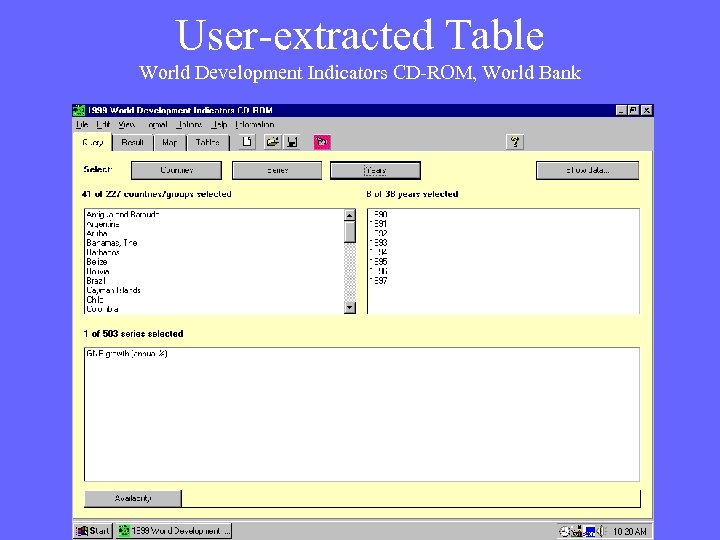Click the Availability button

[133, 498]
